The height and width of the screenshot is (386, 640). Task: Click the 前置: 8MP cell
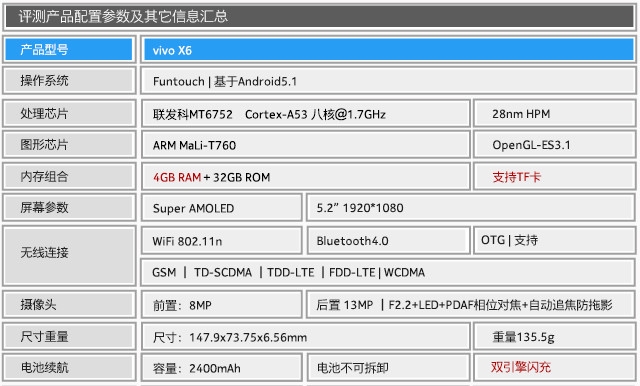pos(222,305)
